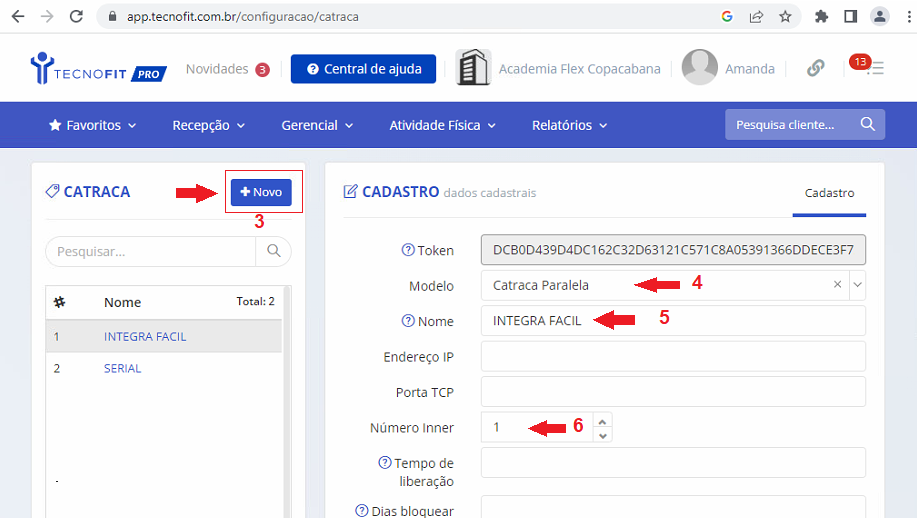Click the Nome column header
917x518 pixels.
(x=122, y=302)
